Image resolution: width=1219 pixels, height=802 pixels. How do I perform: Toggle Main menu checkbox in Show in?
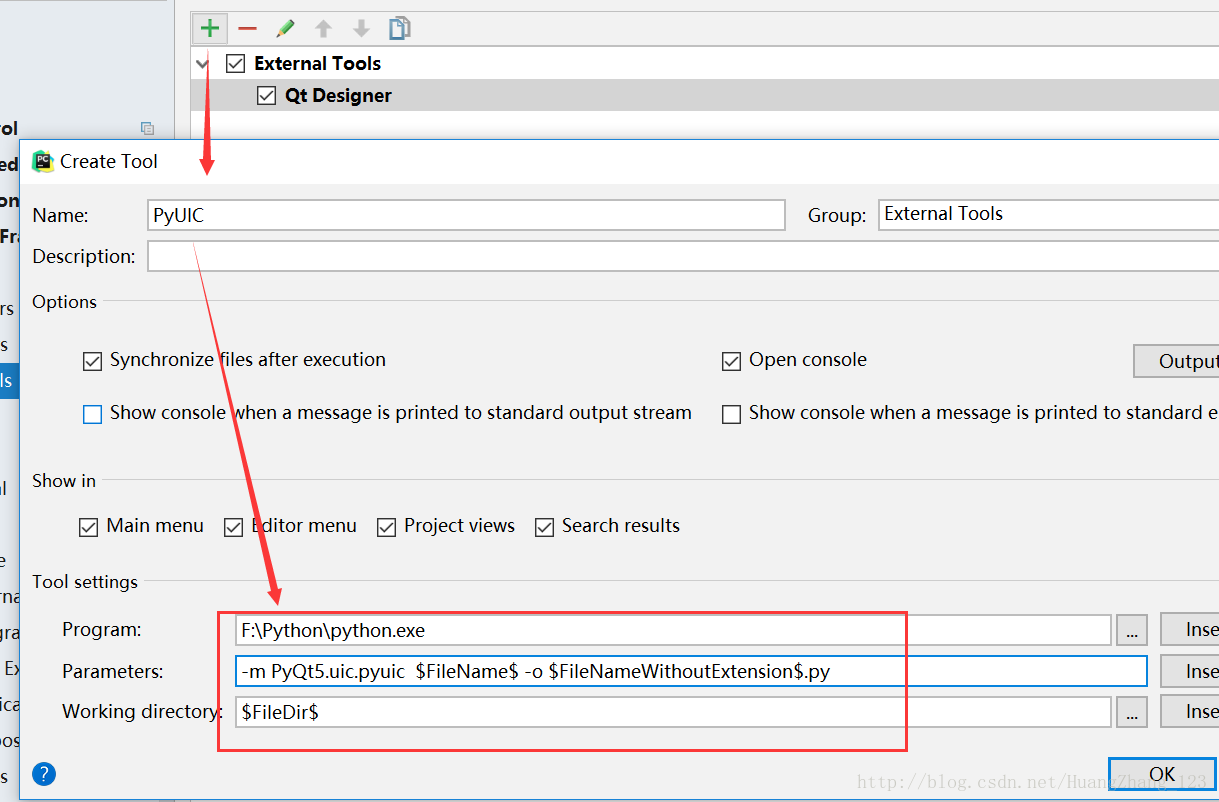[89, 527]
